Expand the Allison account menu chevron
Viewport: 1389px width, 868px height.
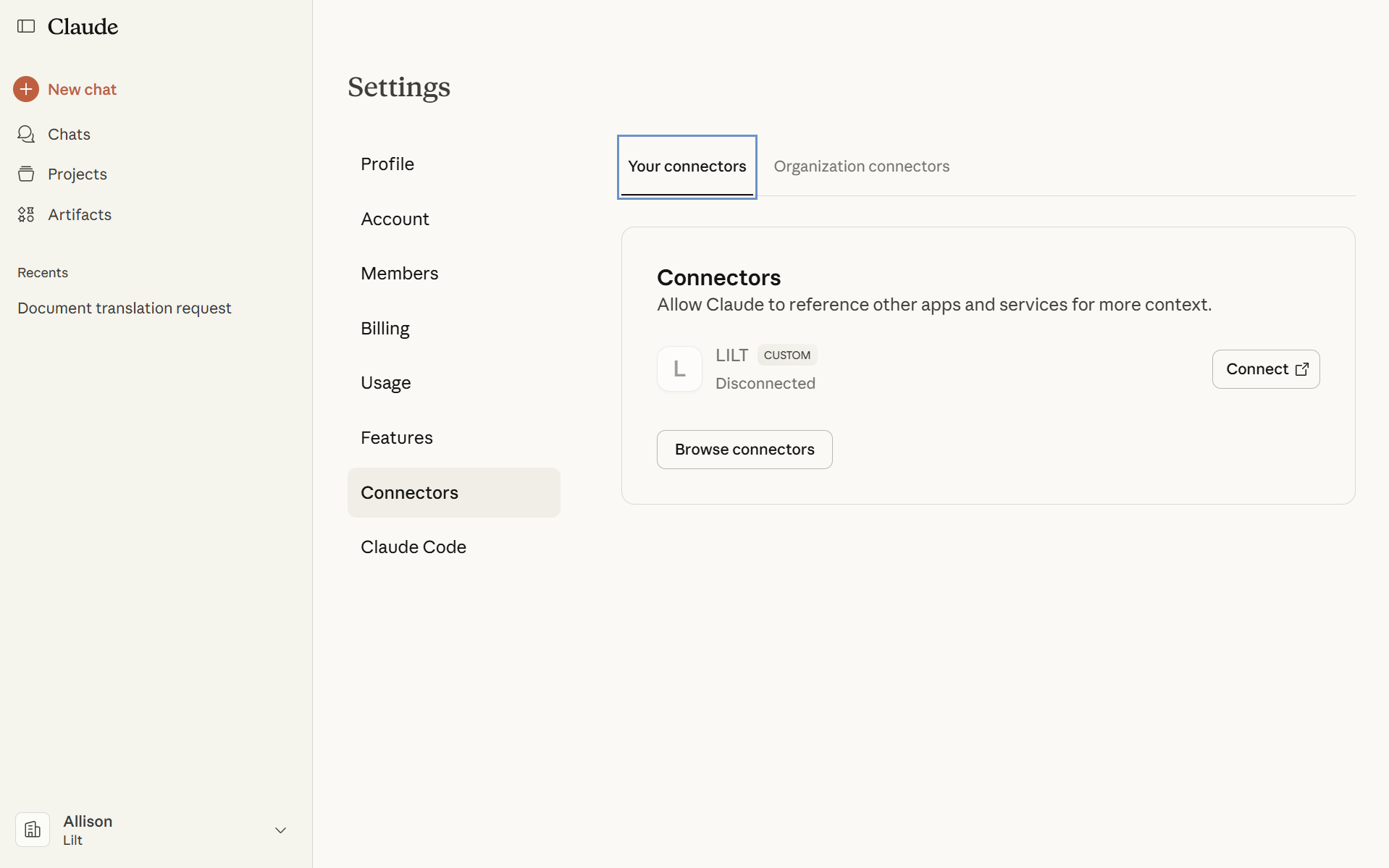click(x=281, y=830)
